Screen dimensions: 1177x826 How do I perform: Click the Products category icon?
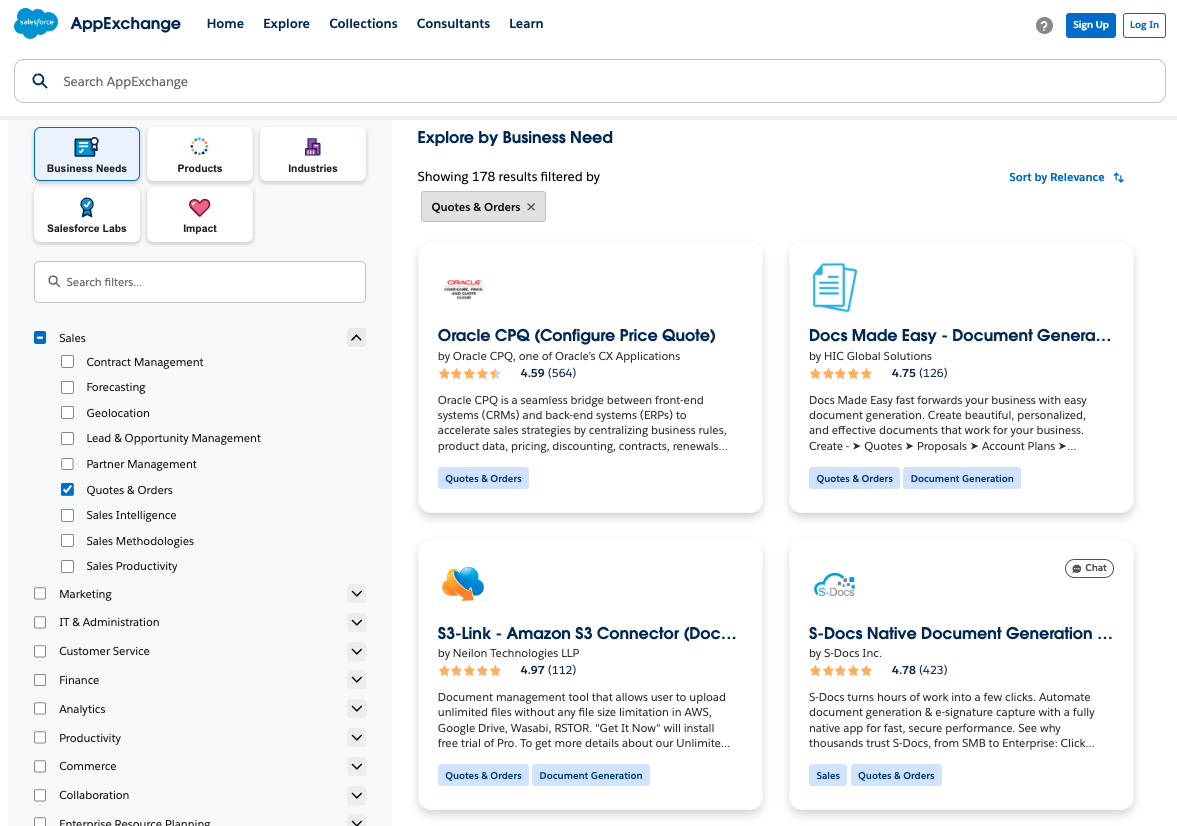pyautogui.click(x=199, y=146)
